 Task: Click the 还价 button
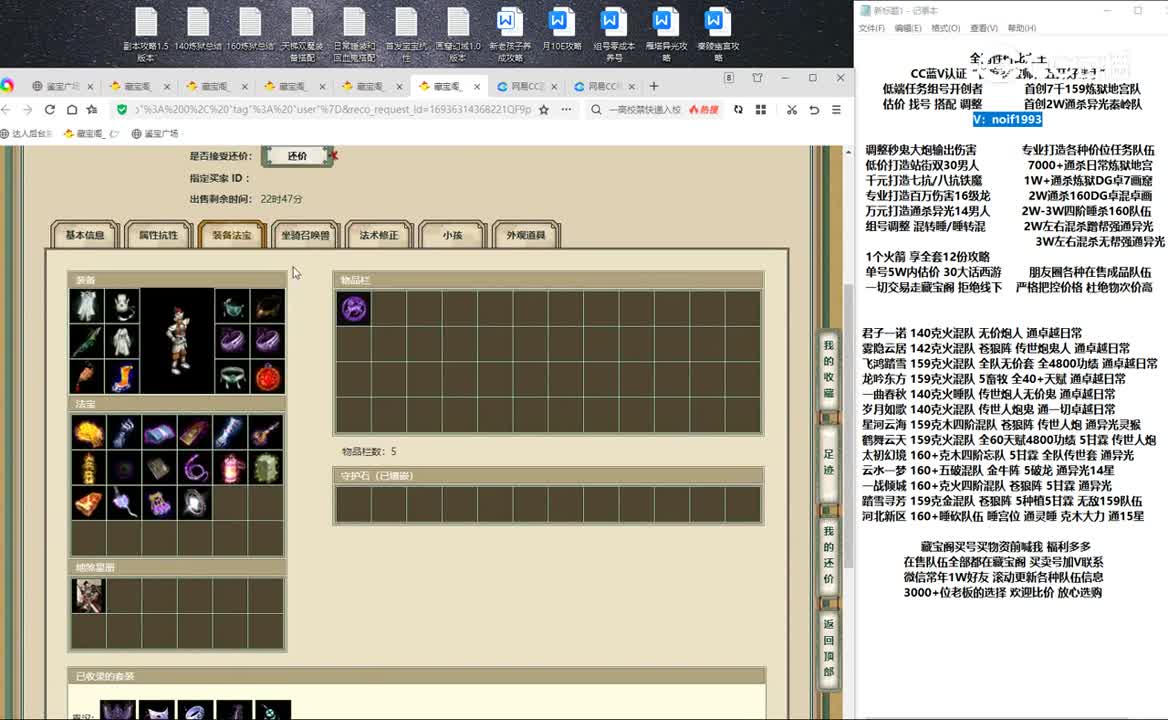pyautogui.click(x=296, y=156)
